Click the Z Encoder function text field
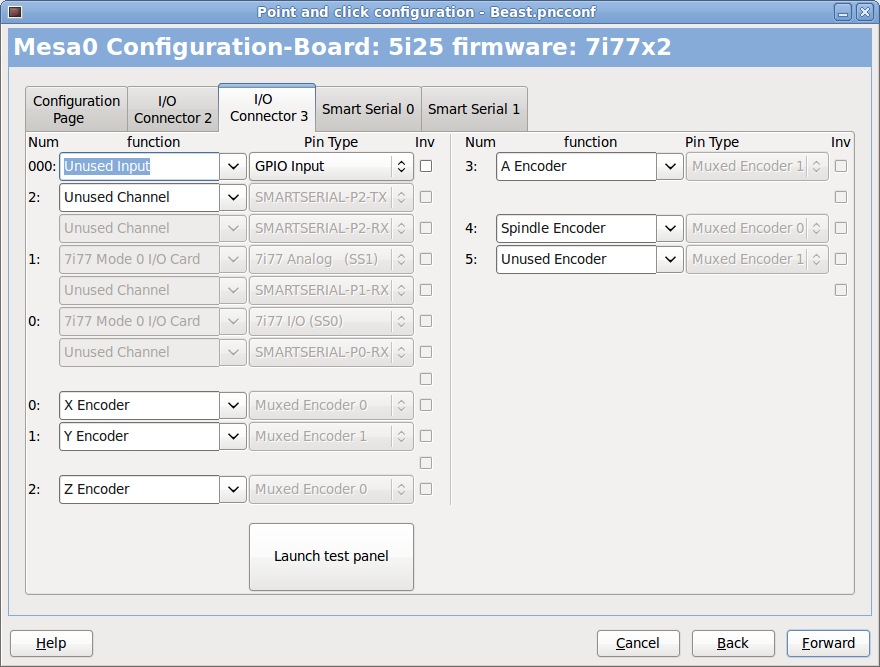 tap(139, 489)
